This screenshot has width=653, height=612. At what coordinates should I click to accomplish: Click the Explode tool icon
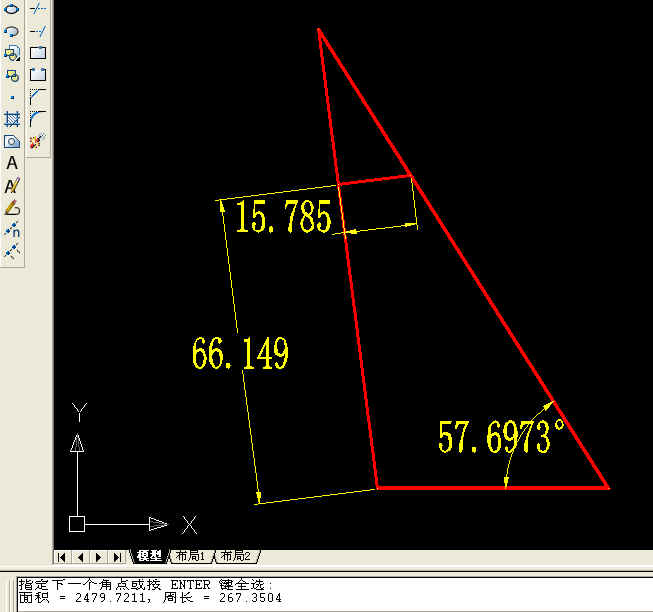(38, 141)
